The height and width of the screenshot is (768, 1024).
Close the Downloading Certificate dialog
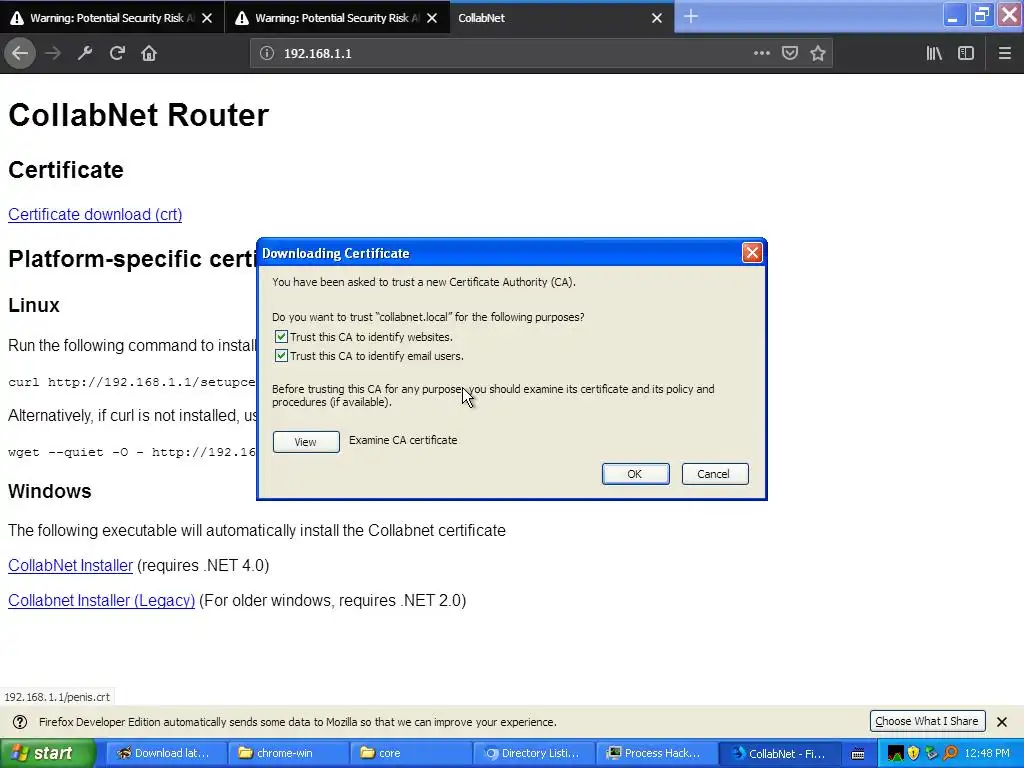752,253
